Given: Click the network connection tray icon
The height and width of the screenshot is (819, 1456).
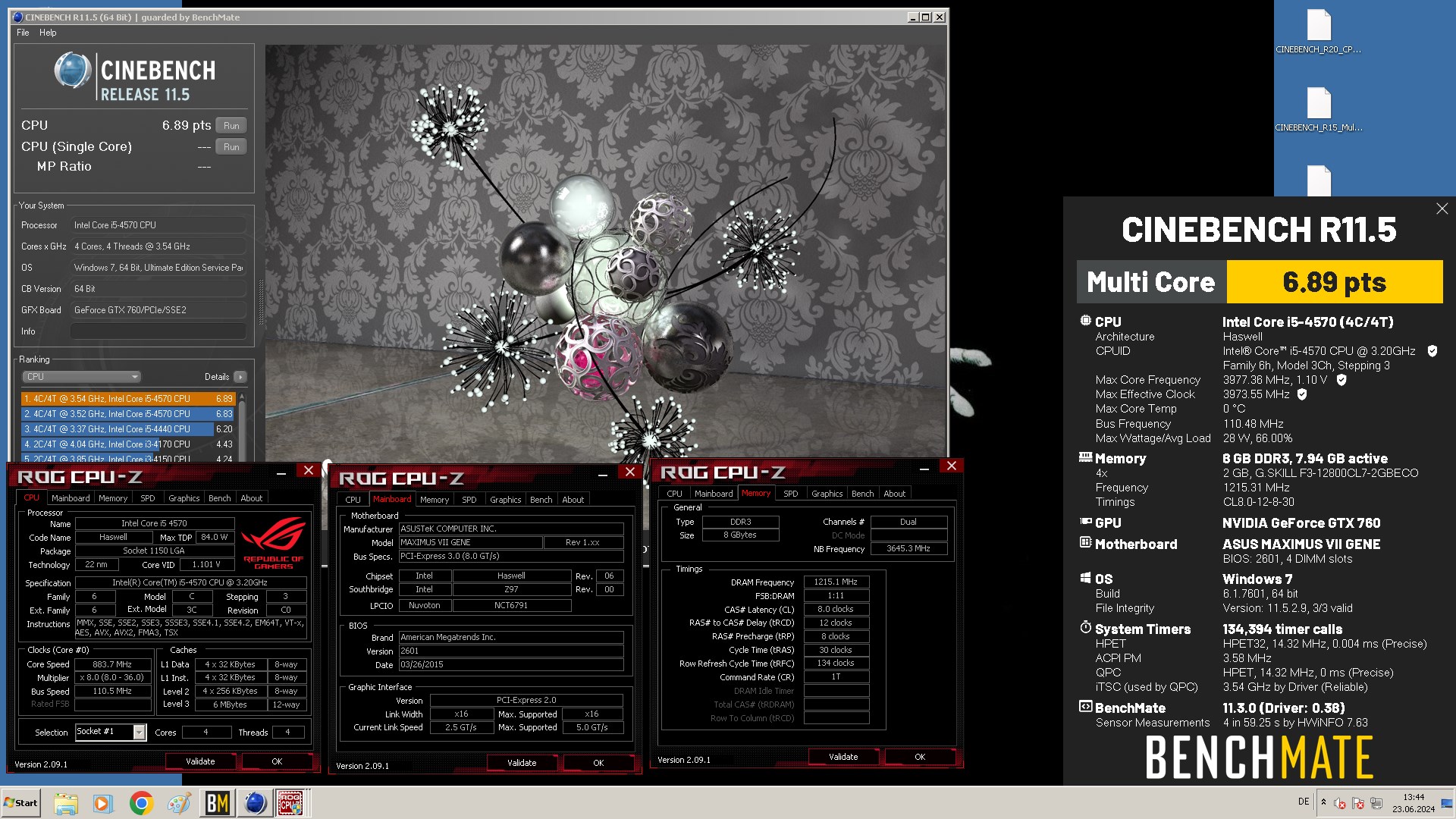Looking at the screenshot, I should click(x=1376, y=803).
